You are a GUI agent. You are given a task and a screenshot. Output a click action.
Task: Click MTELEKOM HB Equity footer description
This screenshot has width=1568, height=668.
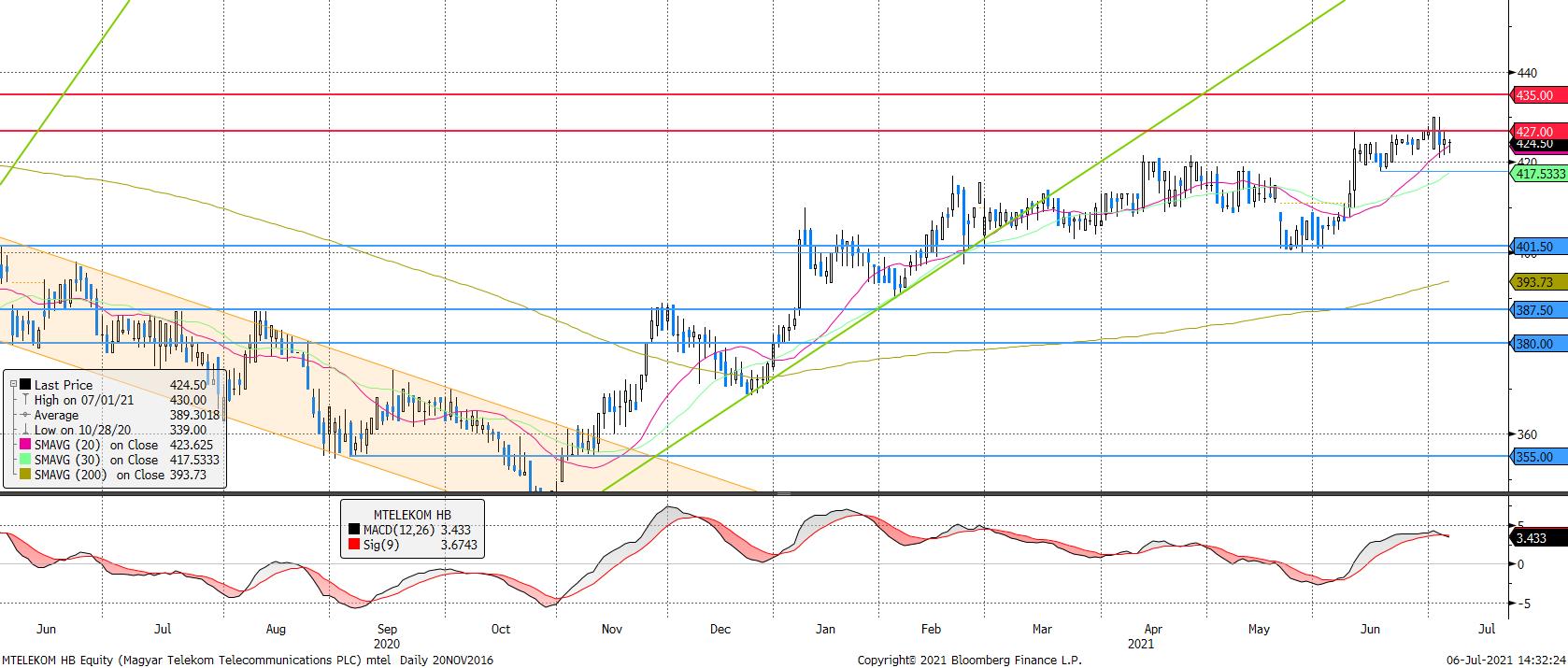[x=248, y=660]
